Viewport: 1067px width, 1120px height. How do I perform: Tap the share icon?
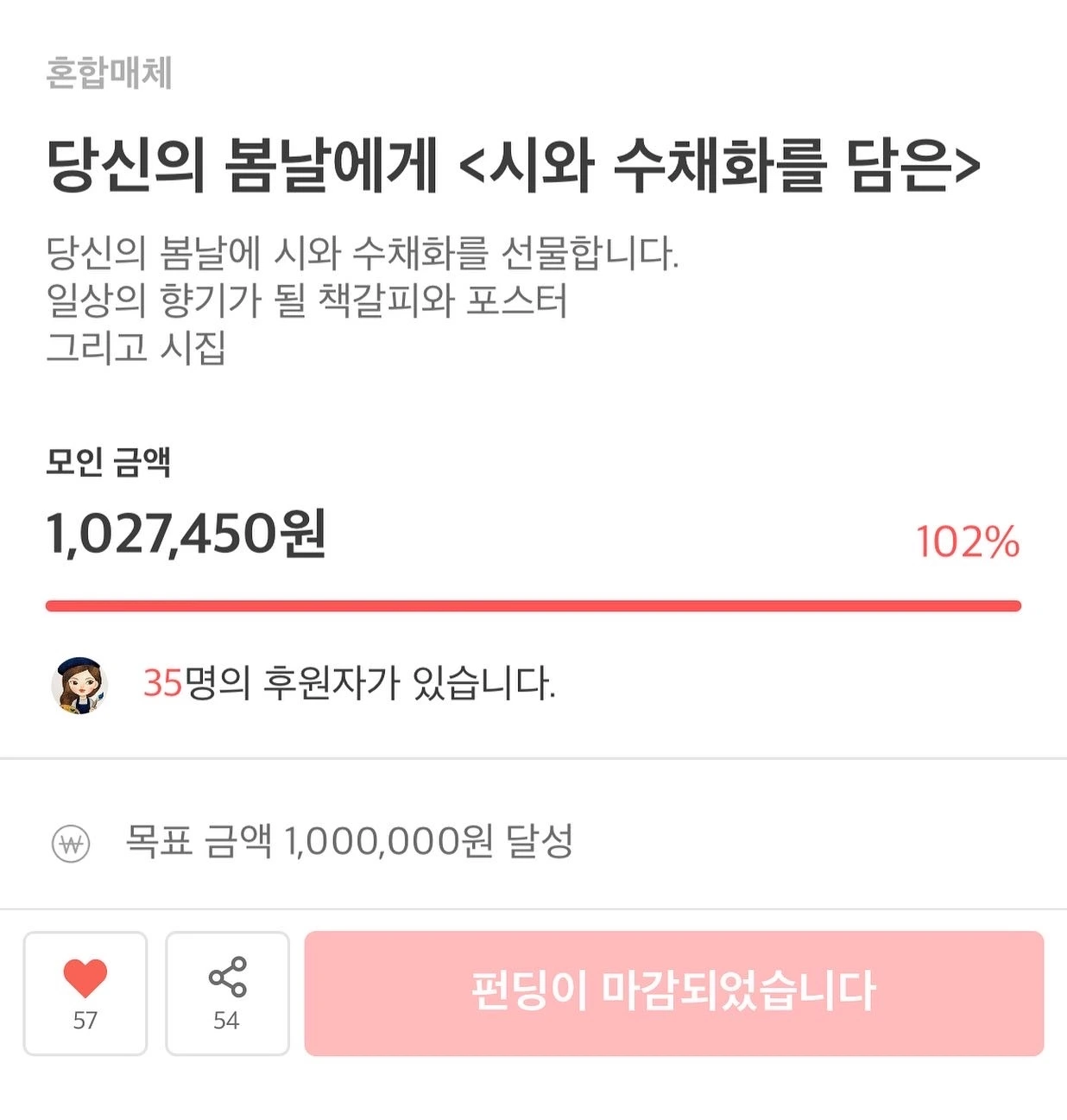[227, 977]
